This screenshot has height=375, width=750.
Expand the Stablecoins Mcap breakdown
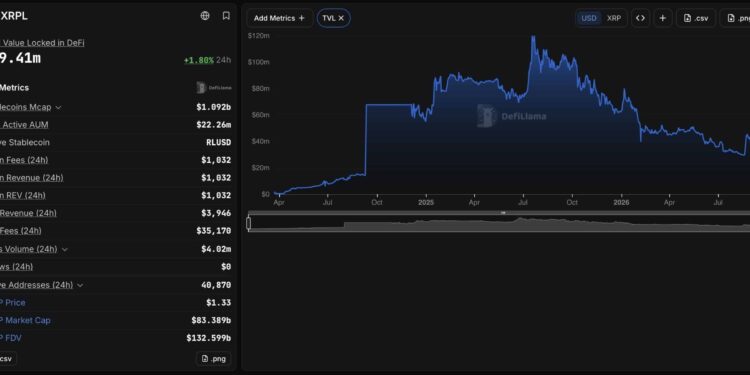click(58, 108)
